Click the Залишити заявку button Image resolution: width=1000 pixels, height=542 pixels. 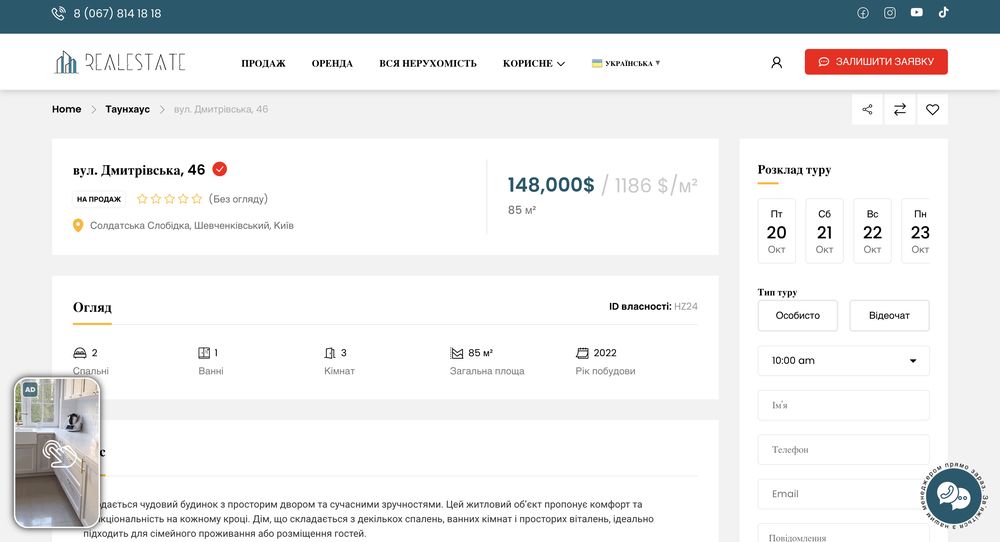876,62
